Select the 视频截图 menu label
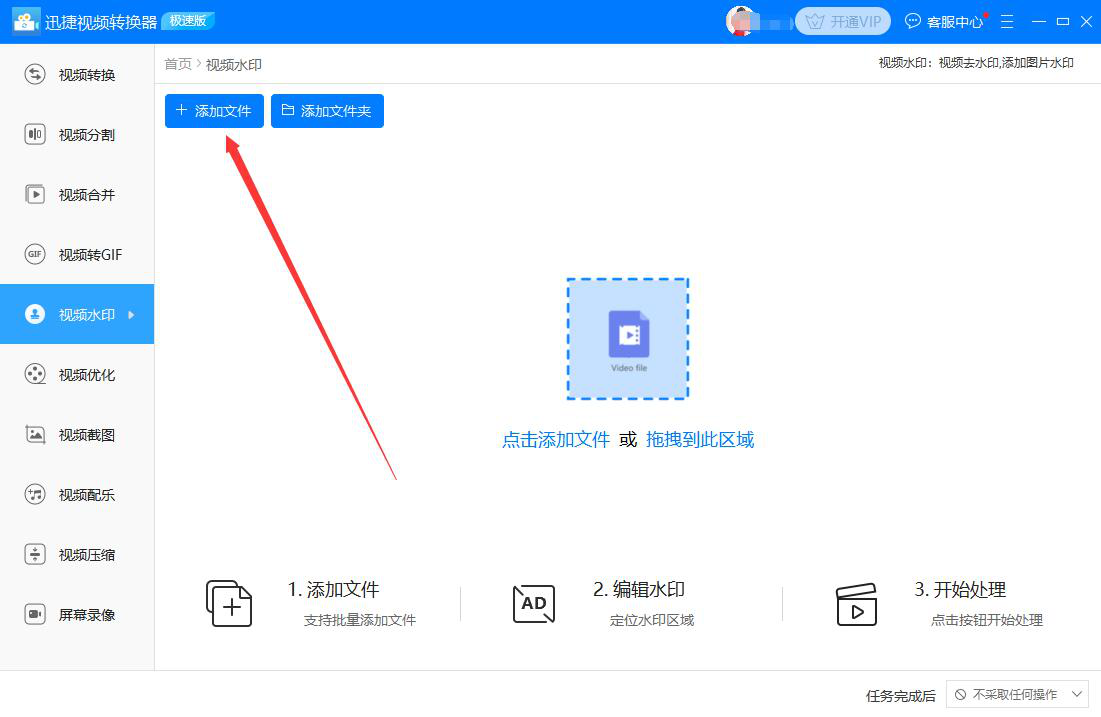1101x717 pixels. tap(87, 435)
